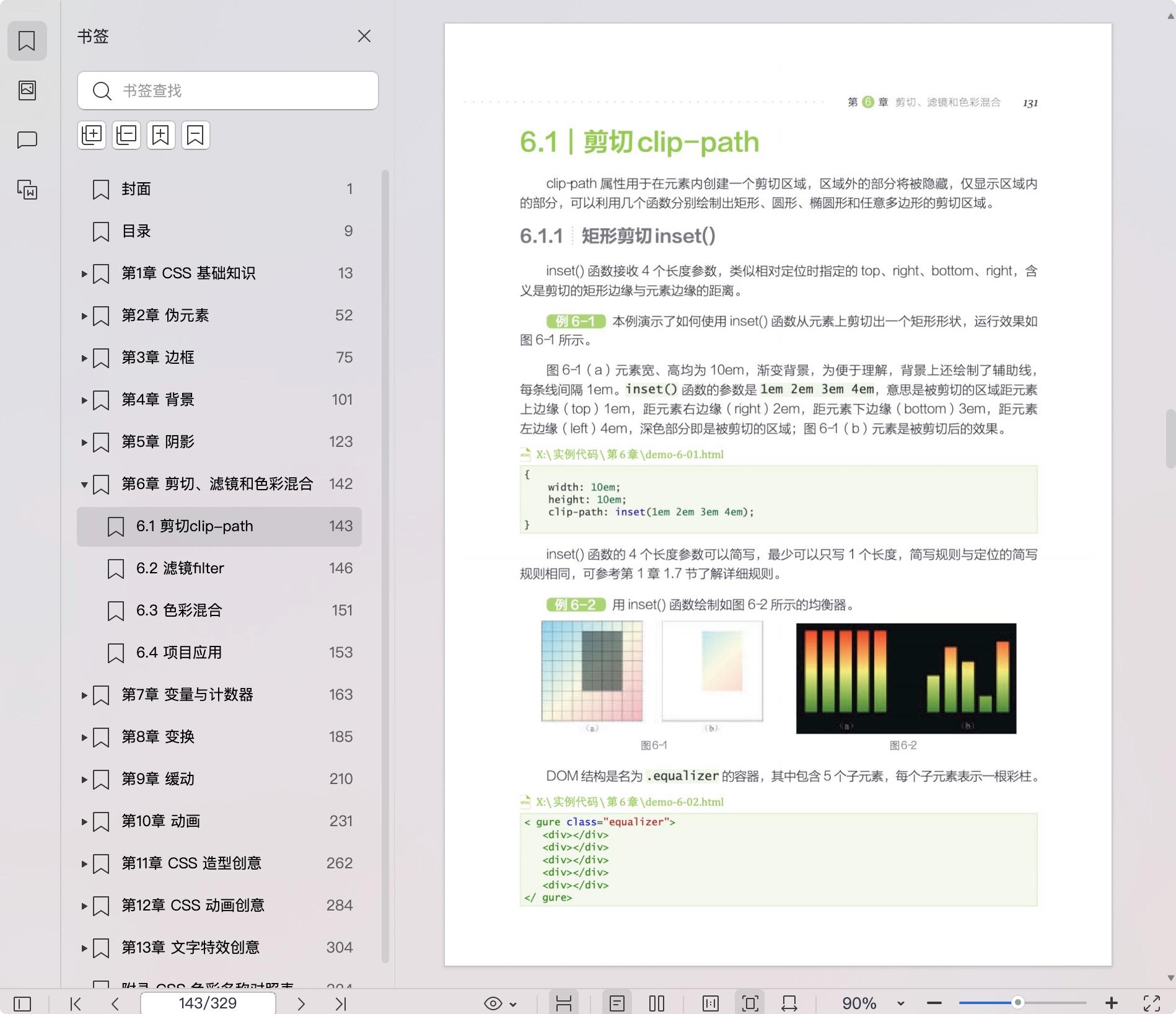Click demo-6-01.html file path text

(630, 454)
